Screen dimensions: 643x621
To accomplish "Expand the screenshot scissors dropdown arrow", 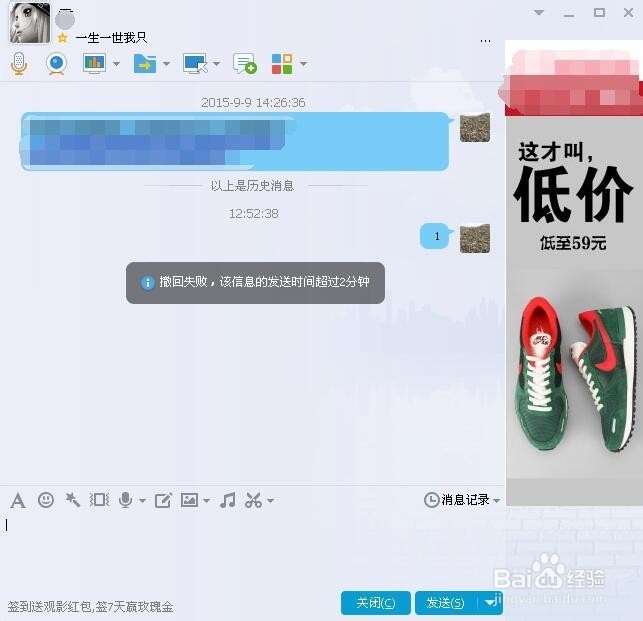I will 271,501.
